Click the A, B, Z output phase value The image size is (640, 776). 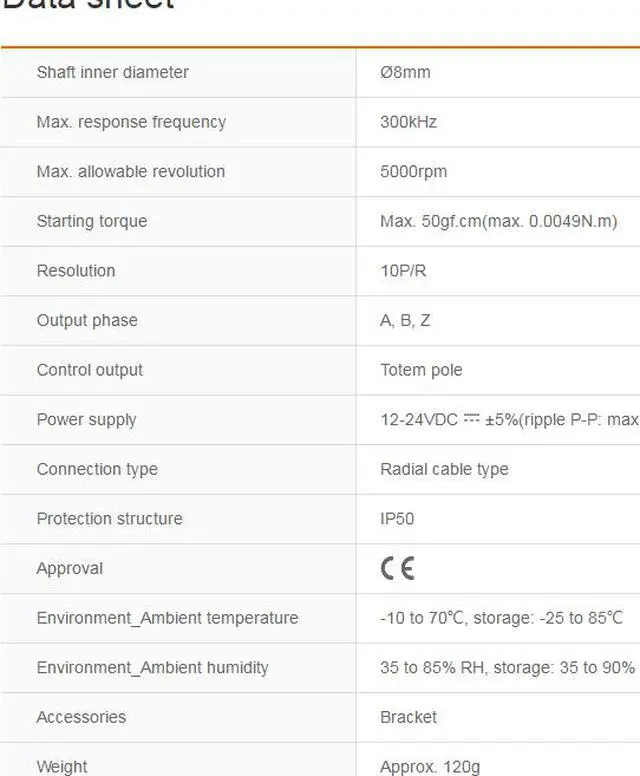[x=405, y=320]
